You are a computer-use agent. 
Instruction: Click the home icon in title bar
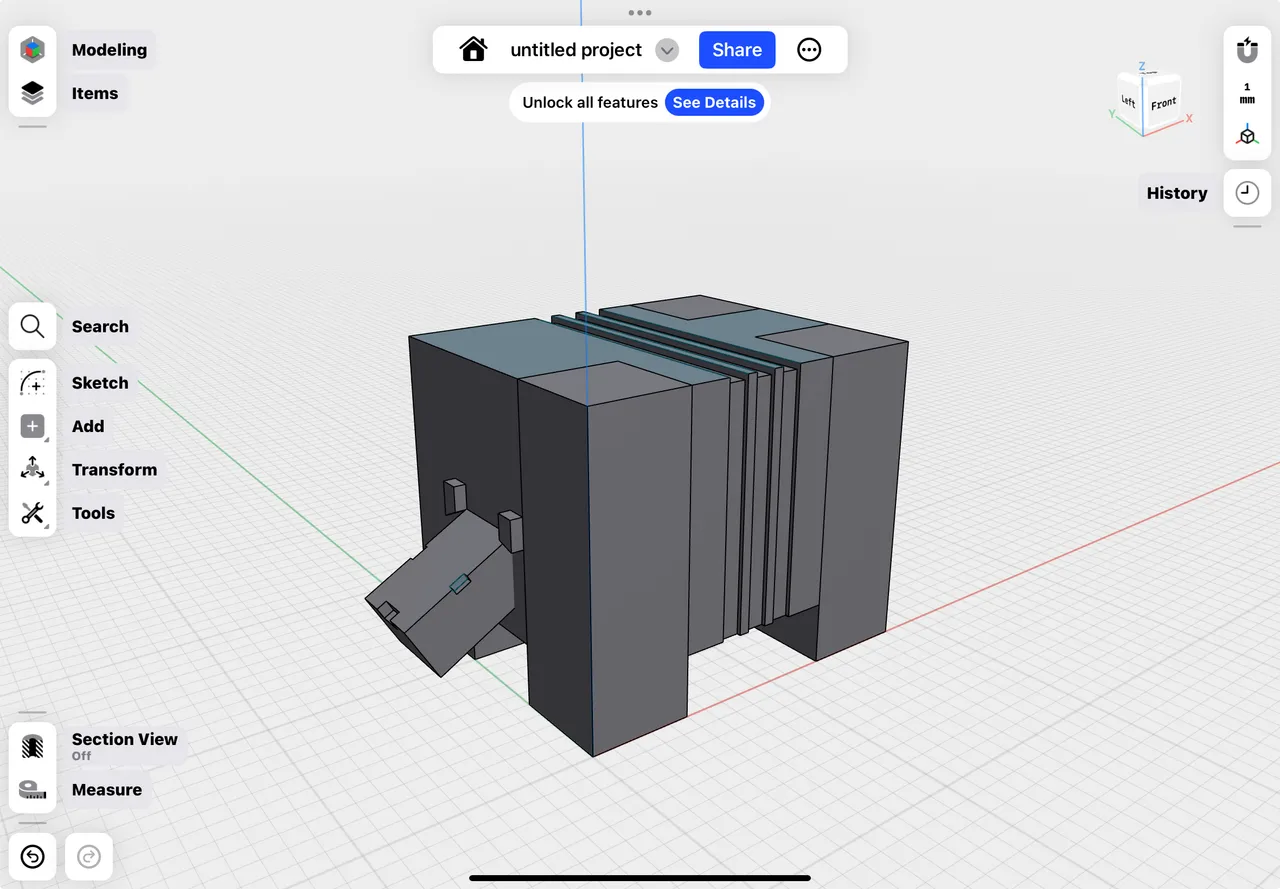[473, 49]
